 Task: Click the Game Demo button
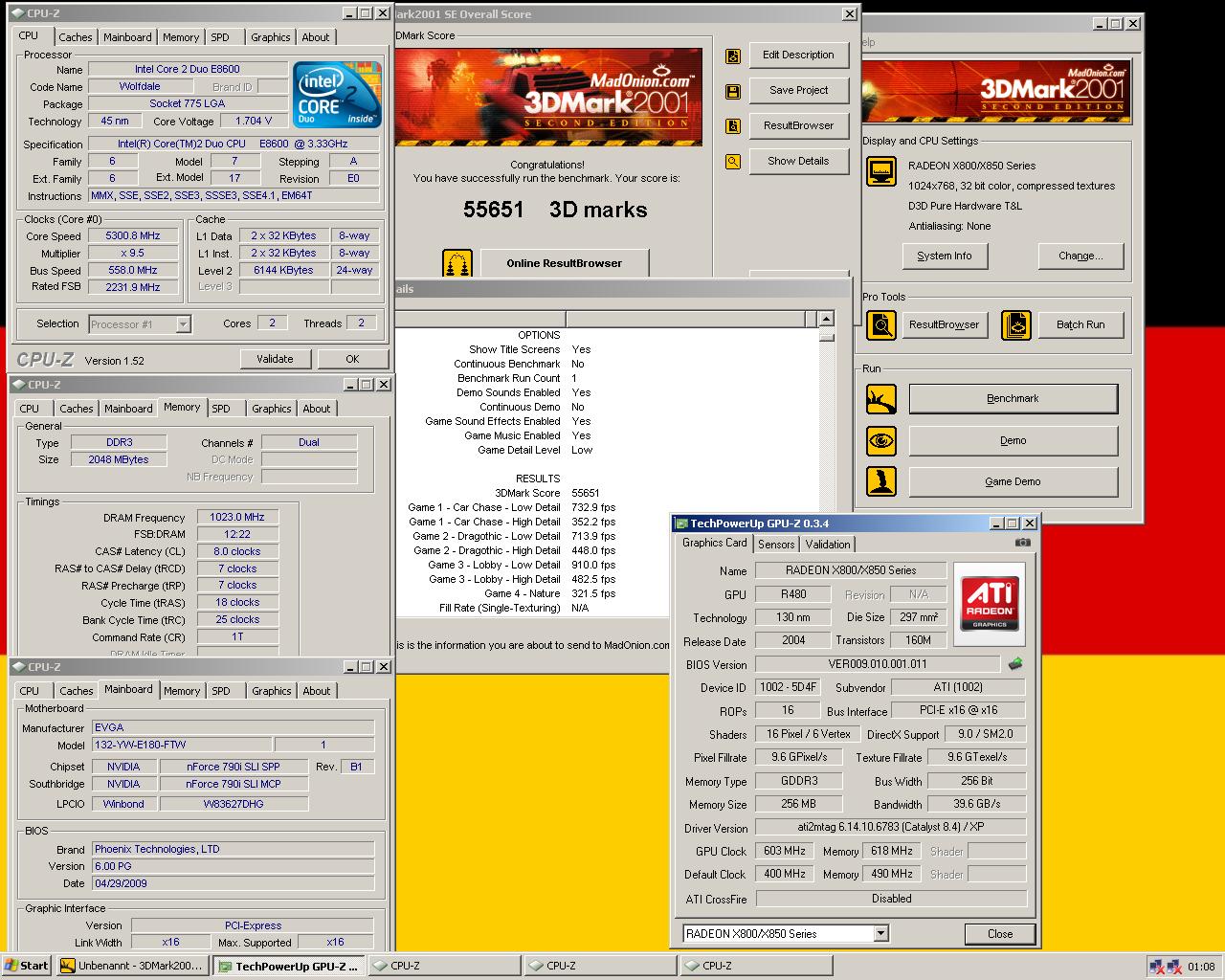1013,481
